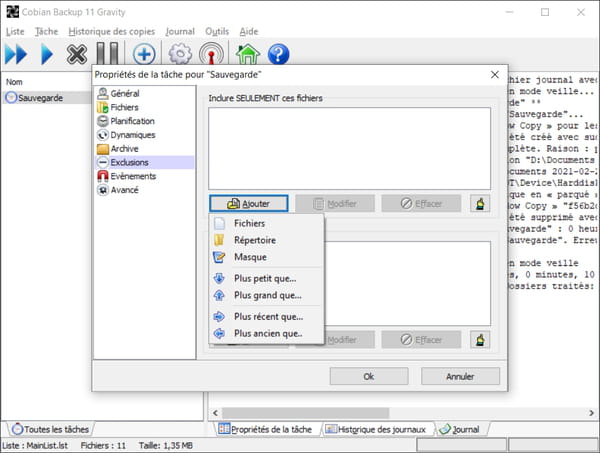
Task: Open the Outils menu
Action: click(217, 31)
